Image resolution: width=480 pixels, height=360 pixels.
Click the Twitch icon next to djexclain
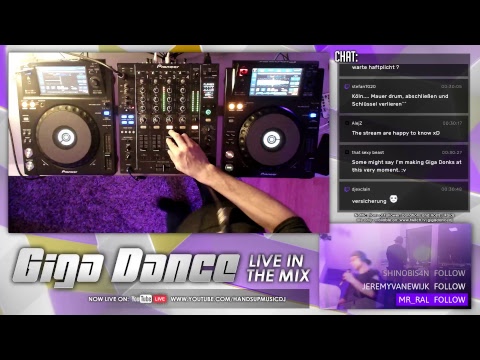[x=347, y=189]
